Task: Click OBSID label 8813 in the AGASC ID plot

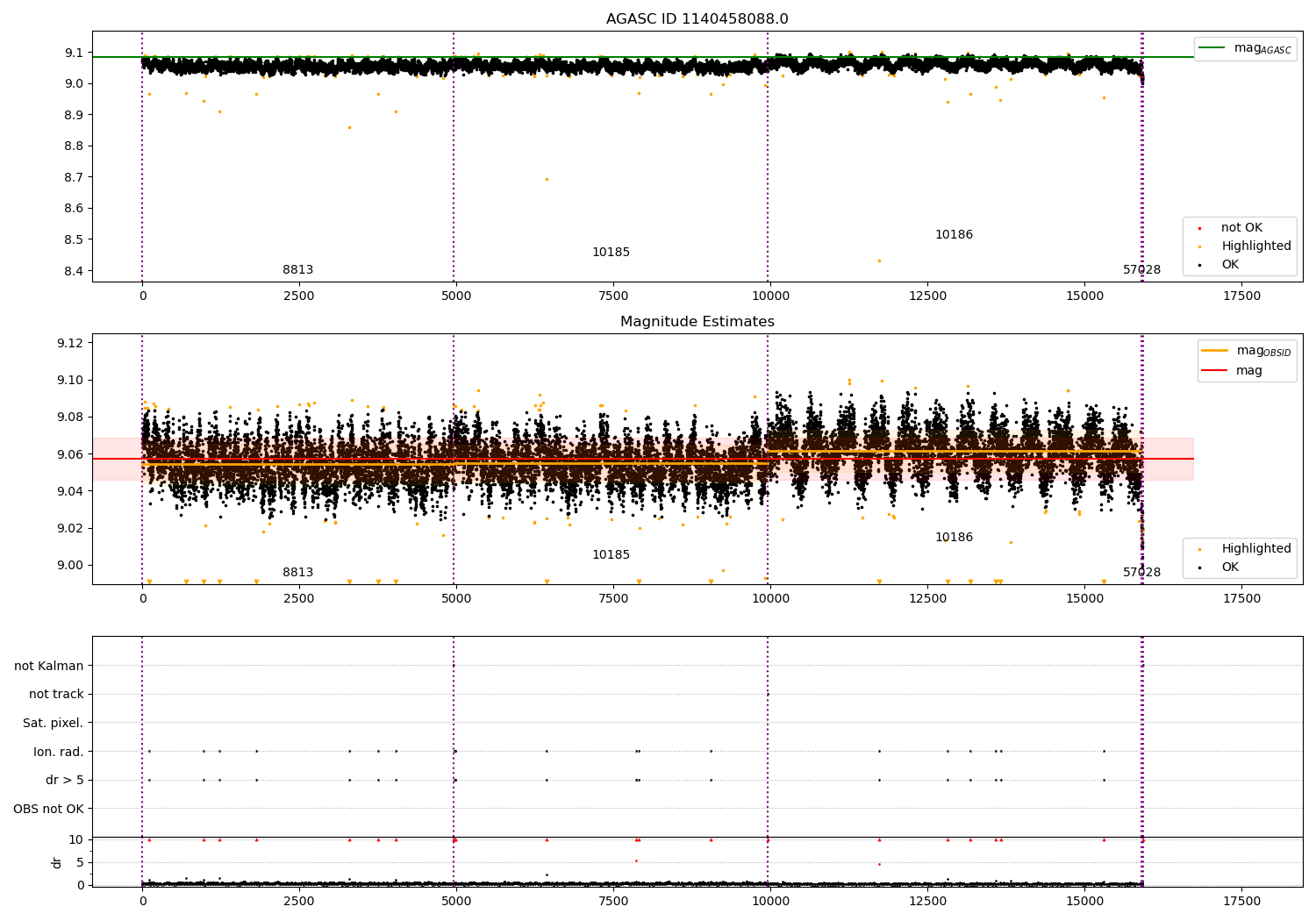Action: [x=297, y=270]
